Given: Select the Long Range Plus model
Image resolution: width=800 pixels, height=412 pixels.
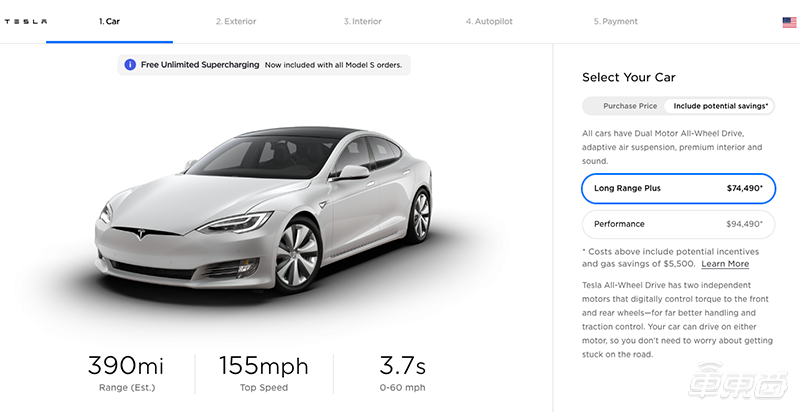Looking at the screenshot, I should (x=678, y=188).
